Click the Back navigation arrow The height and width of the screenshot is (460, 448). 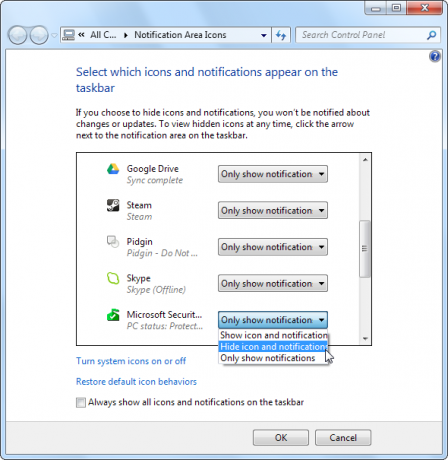click(17, 35)
